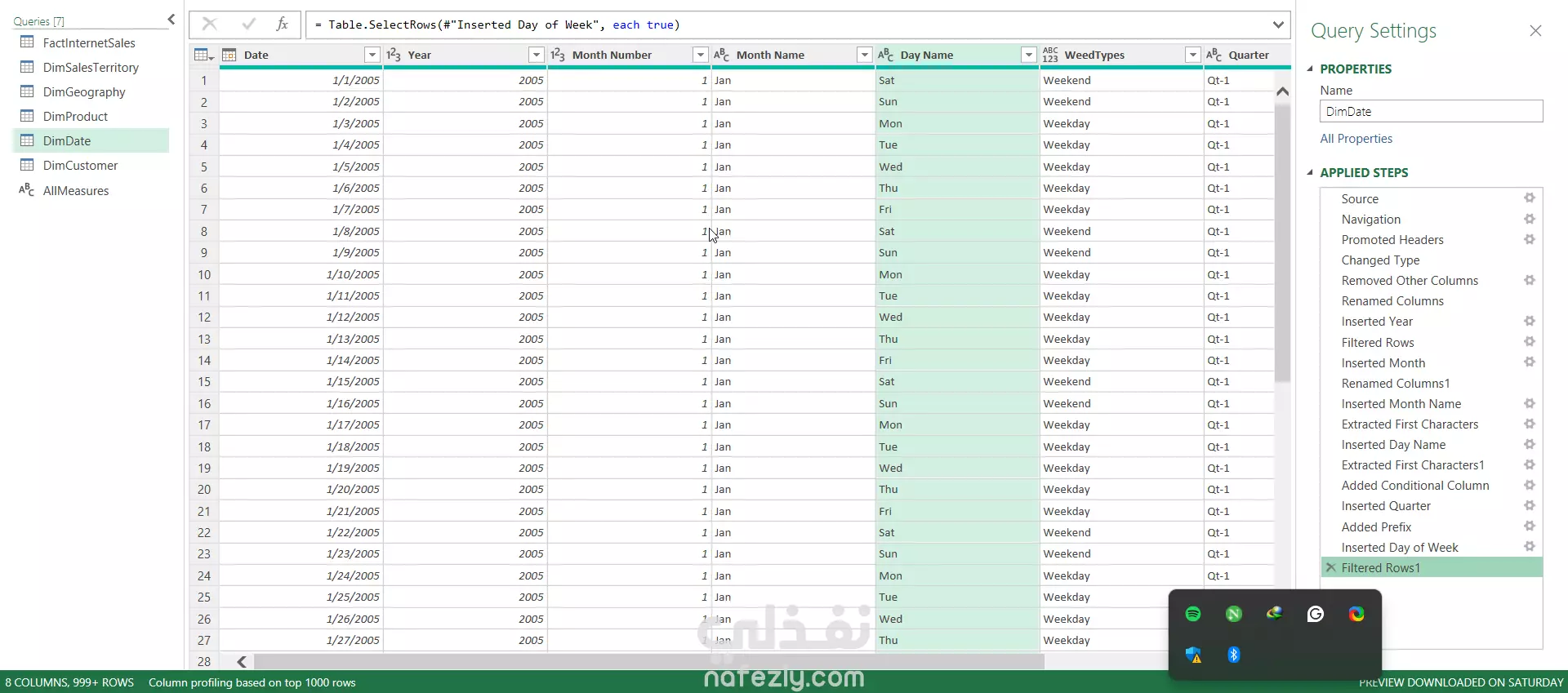
Task: Open Windows Security shield tray icon
Action: point(1193,655)
